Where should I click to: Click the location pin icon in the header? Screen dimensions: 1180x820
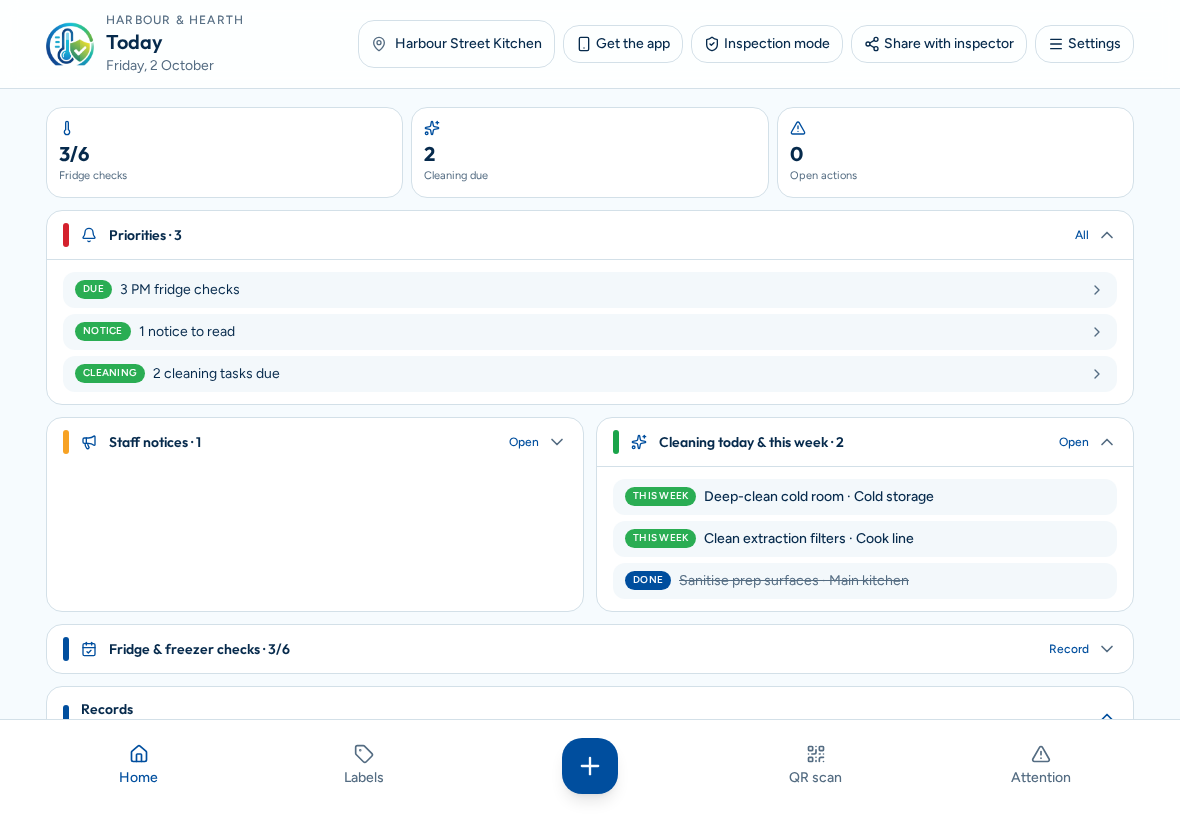tap(379, 44)
